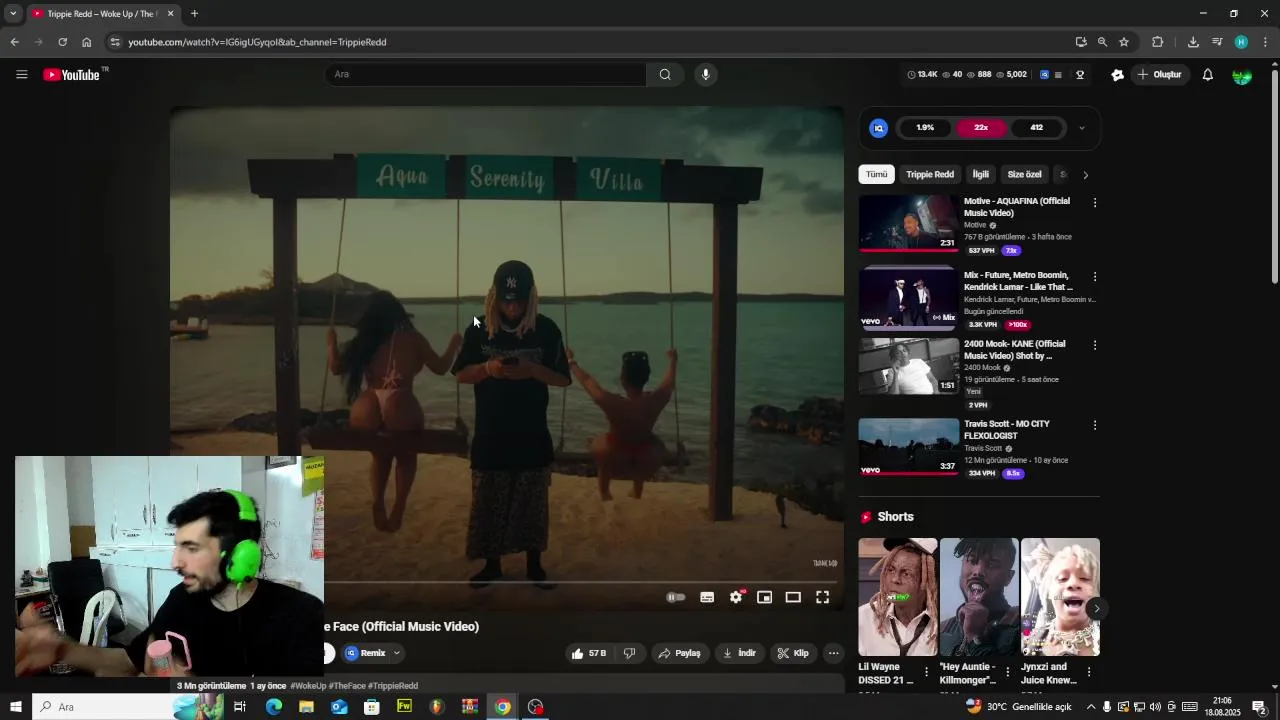The image size is (1280, 720).
Task: Open options for the Jynxzi and Juice short
Action: (x=1089, y=672)
